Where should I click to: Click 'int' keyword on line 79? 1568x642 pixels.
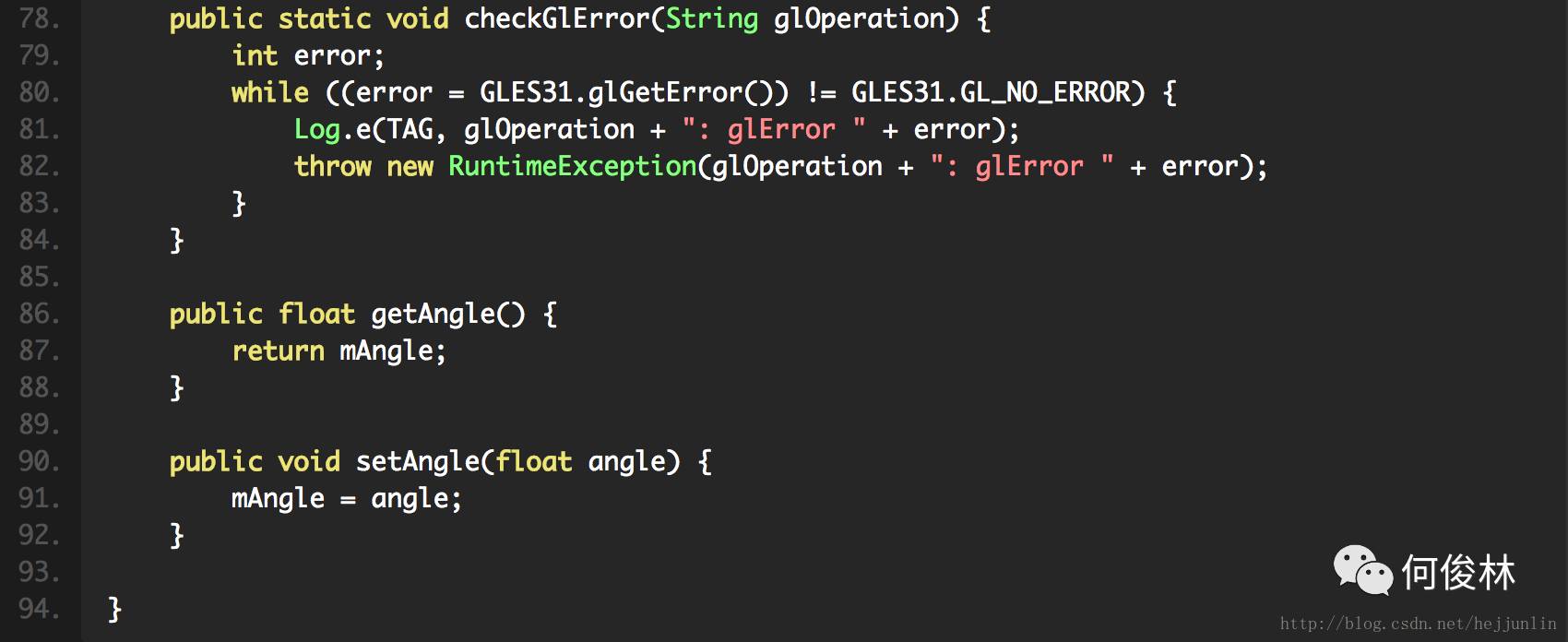[255, 55]
